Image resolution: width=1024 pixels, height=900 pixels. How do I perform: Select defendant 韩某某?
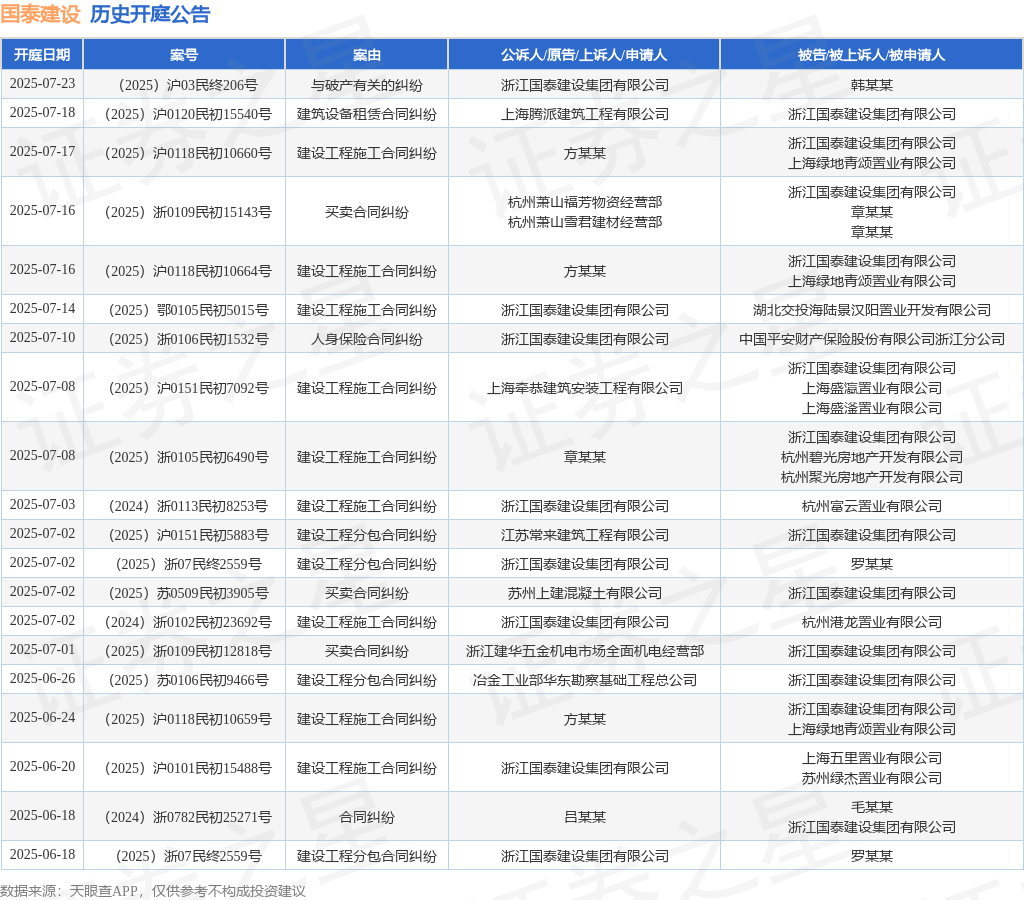point(871,85)
